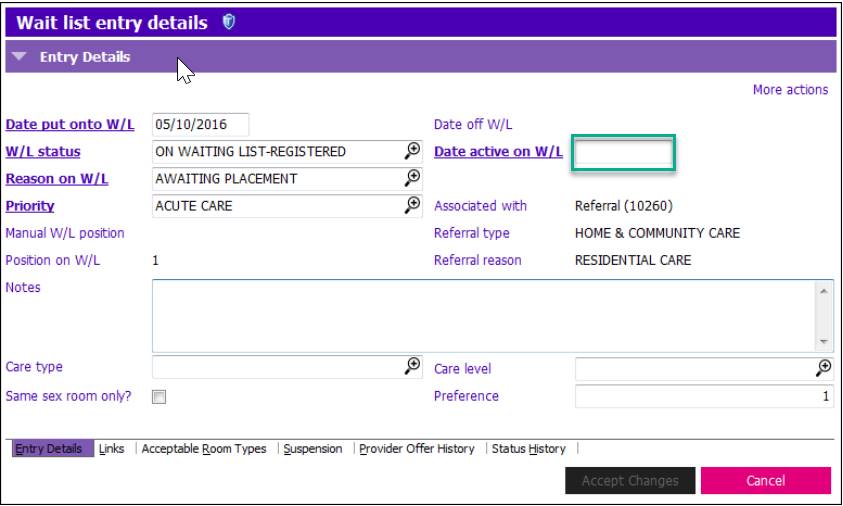The height and width of the screenshot is (506, 843).
Task: Open lookup icon for Care level
Action: tap(824, 368)
